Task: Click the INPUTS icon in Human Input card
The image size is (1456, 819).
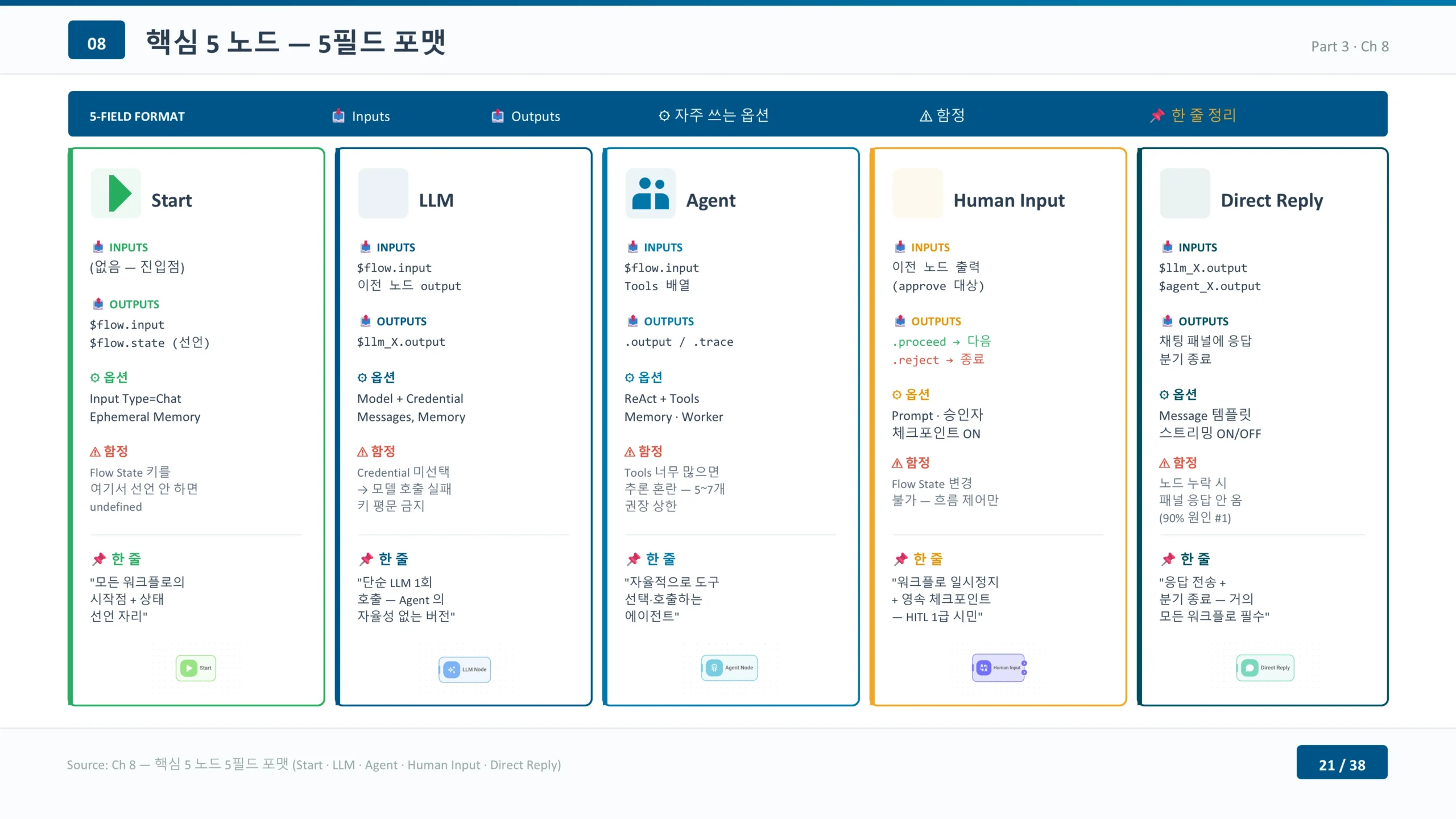Action: click(900, 247)
